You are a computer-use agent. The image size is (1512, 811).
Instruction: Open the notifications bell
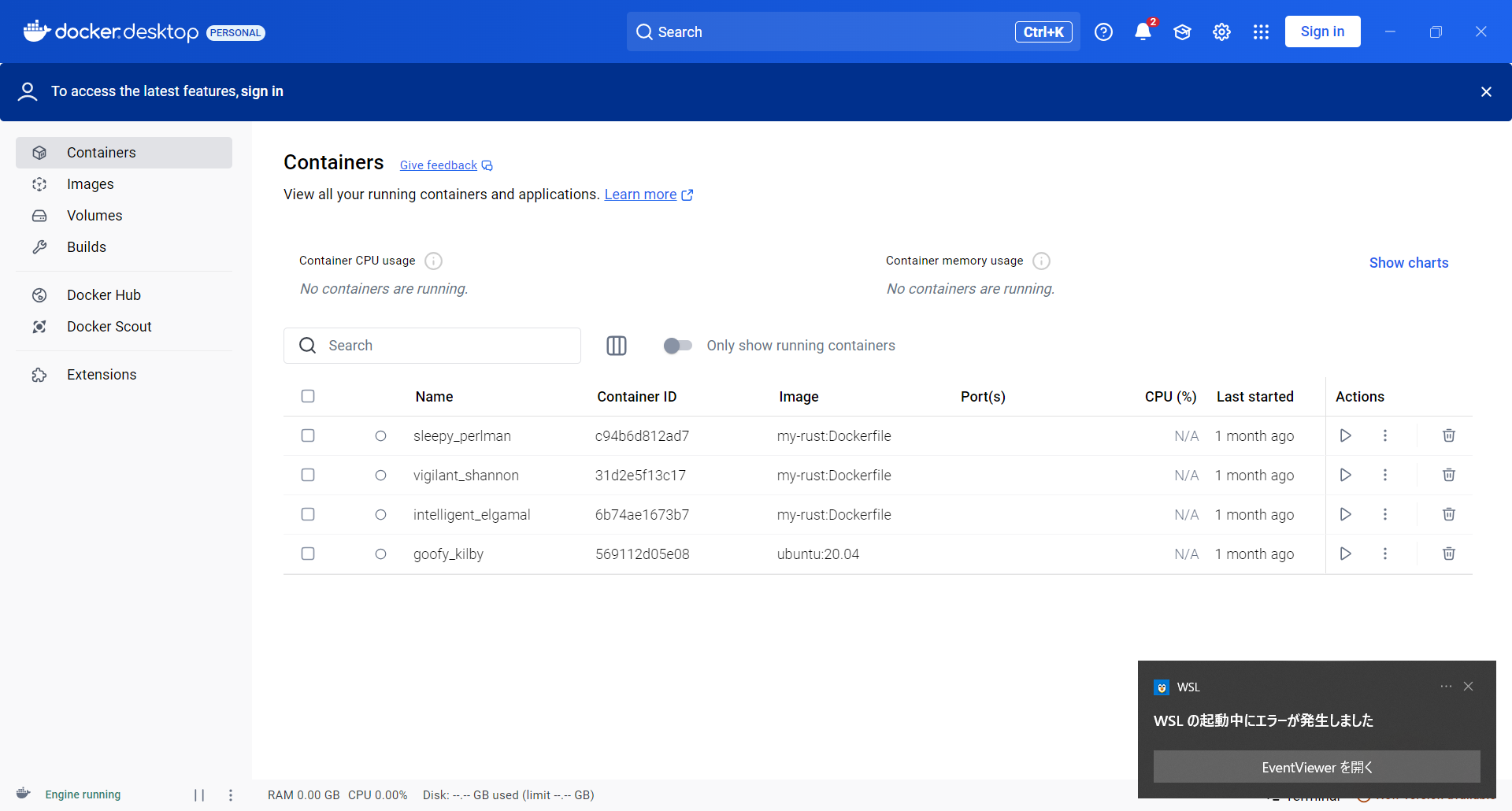(1143, 31)
